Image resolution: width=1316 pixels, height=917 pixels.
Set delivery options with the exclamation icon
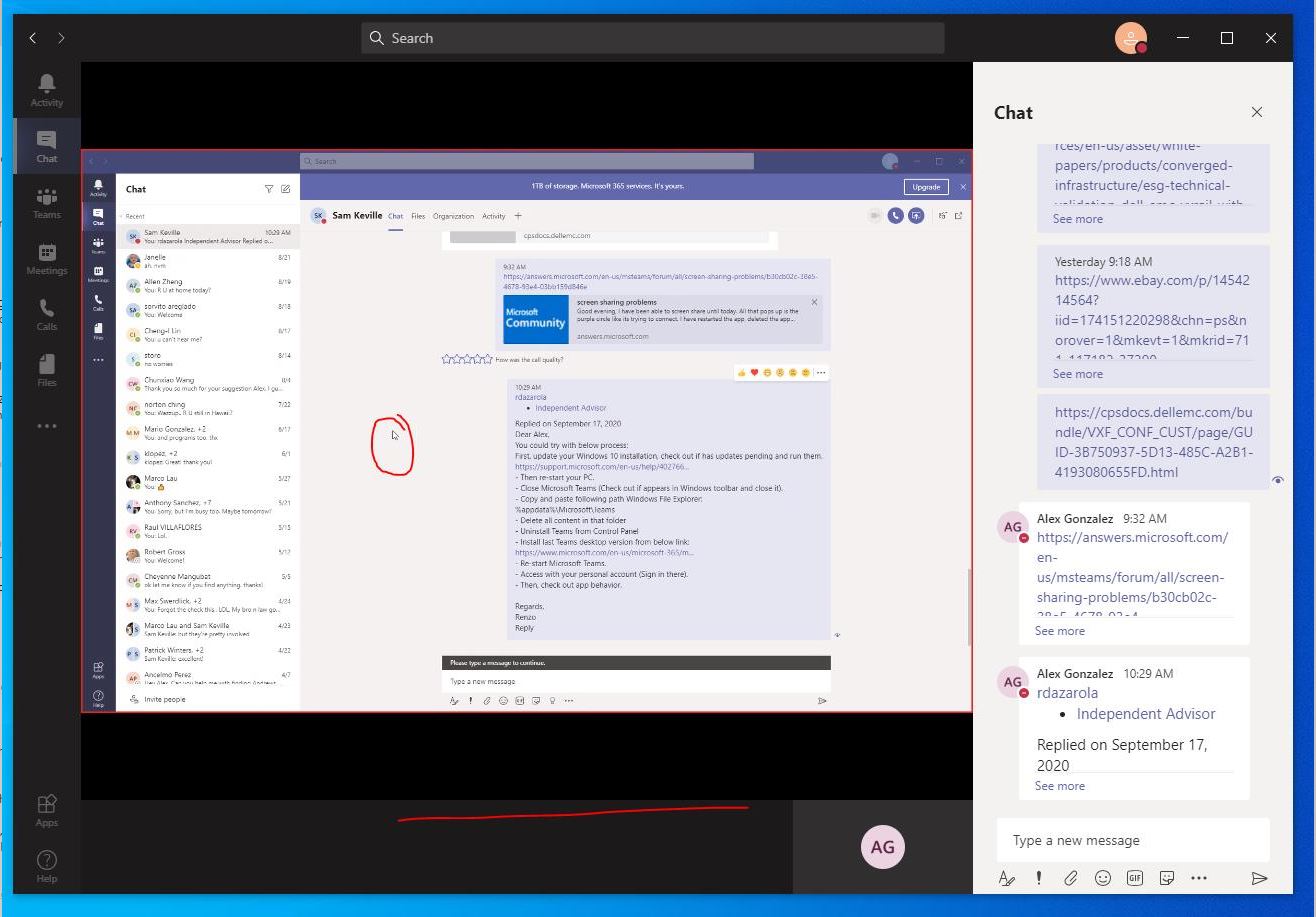pyautogui.click(x=1039, y=878)
